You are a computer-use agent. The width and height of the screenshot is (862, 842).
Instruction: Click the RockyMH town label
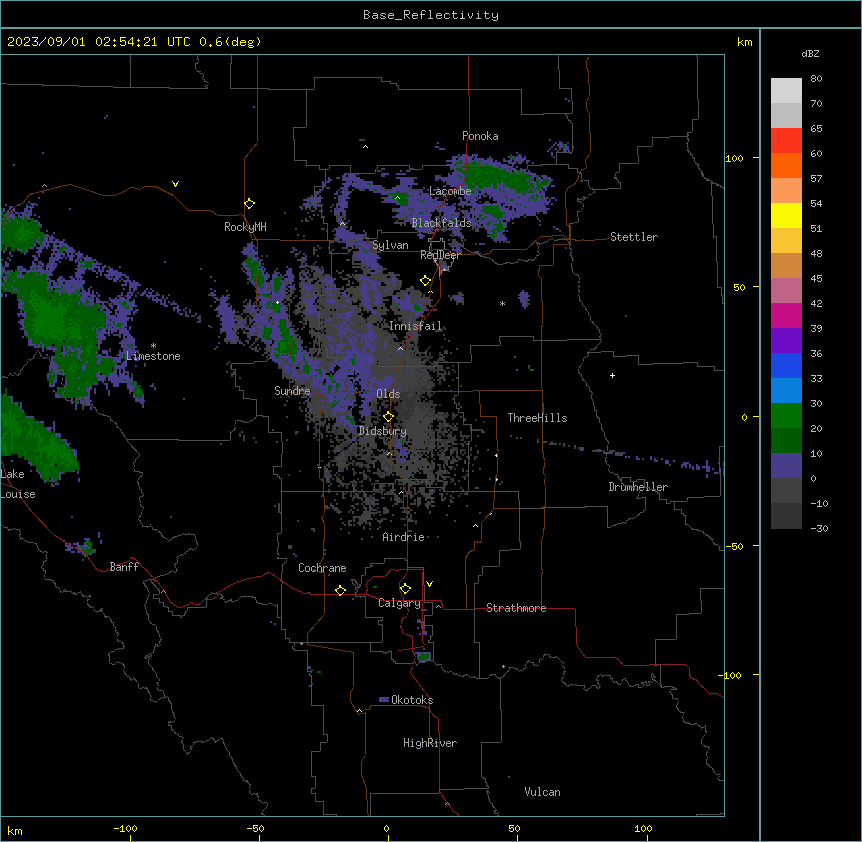pos(245,227)
